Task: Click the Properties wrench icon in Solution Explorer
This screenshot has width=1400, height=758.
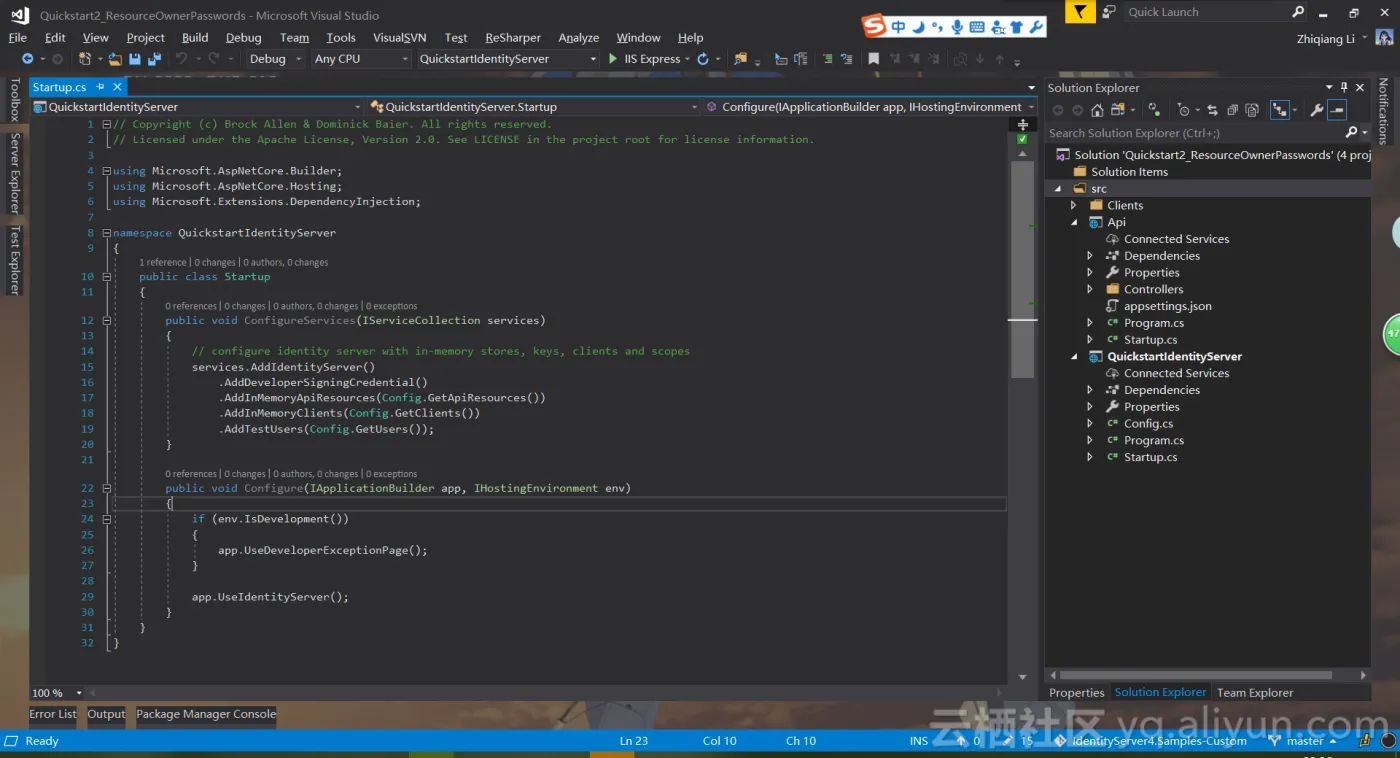Action: (1317, 110)
